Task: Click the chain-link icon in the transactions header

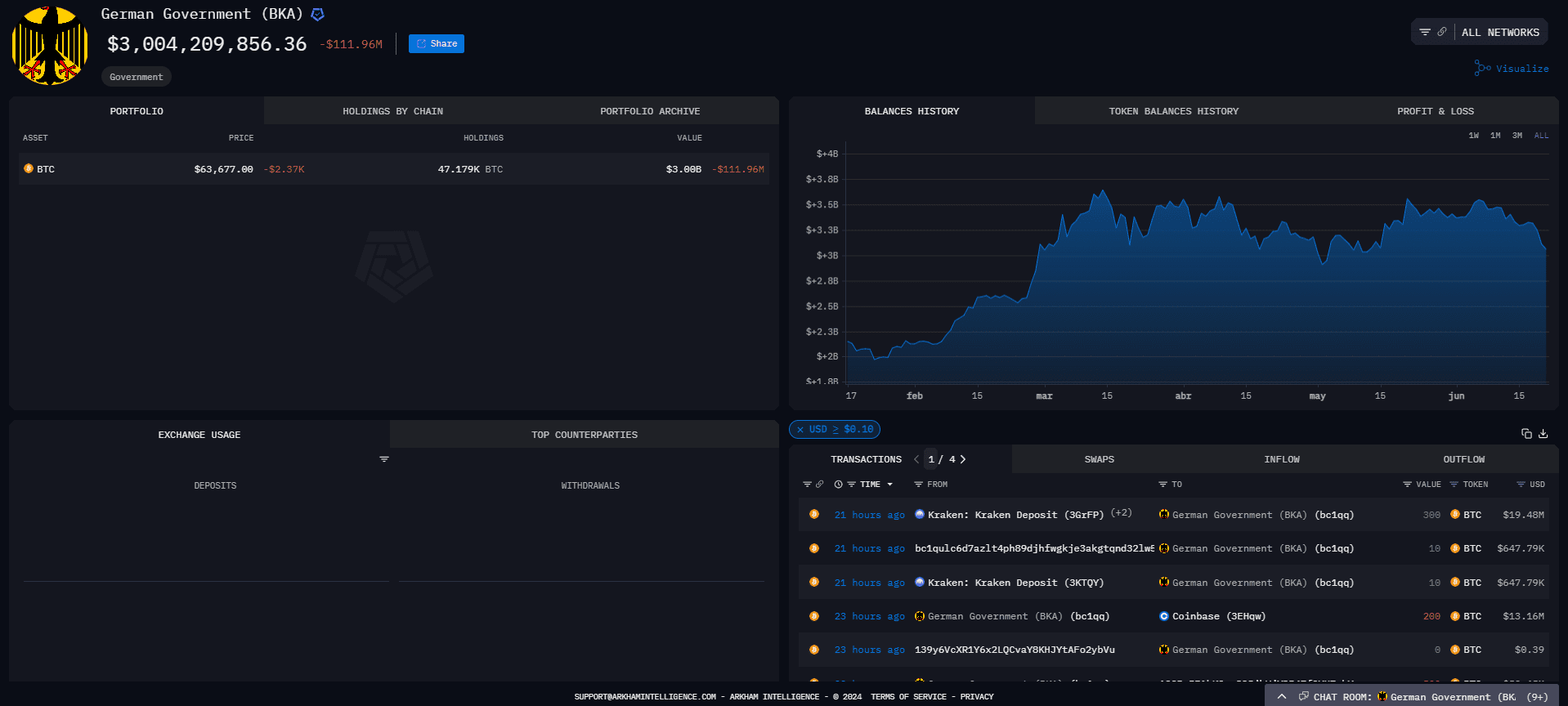Action: [820, 484]
